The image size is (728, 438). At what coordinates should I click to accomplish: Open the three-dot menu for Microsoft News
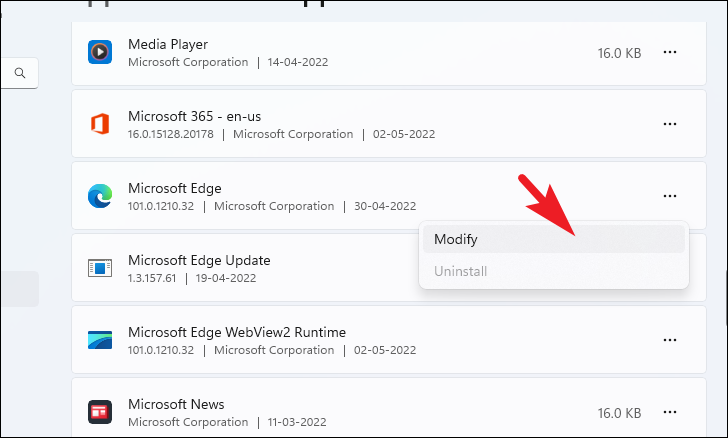coord(670,412)
